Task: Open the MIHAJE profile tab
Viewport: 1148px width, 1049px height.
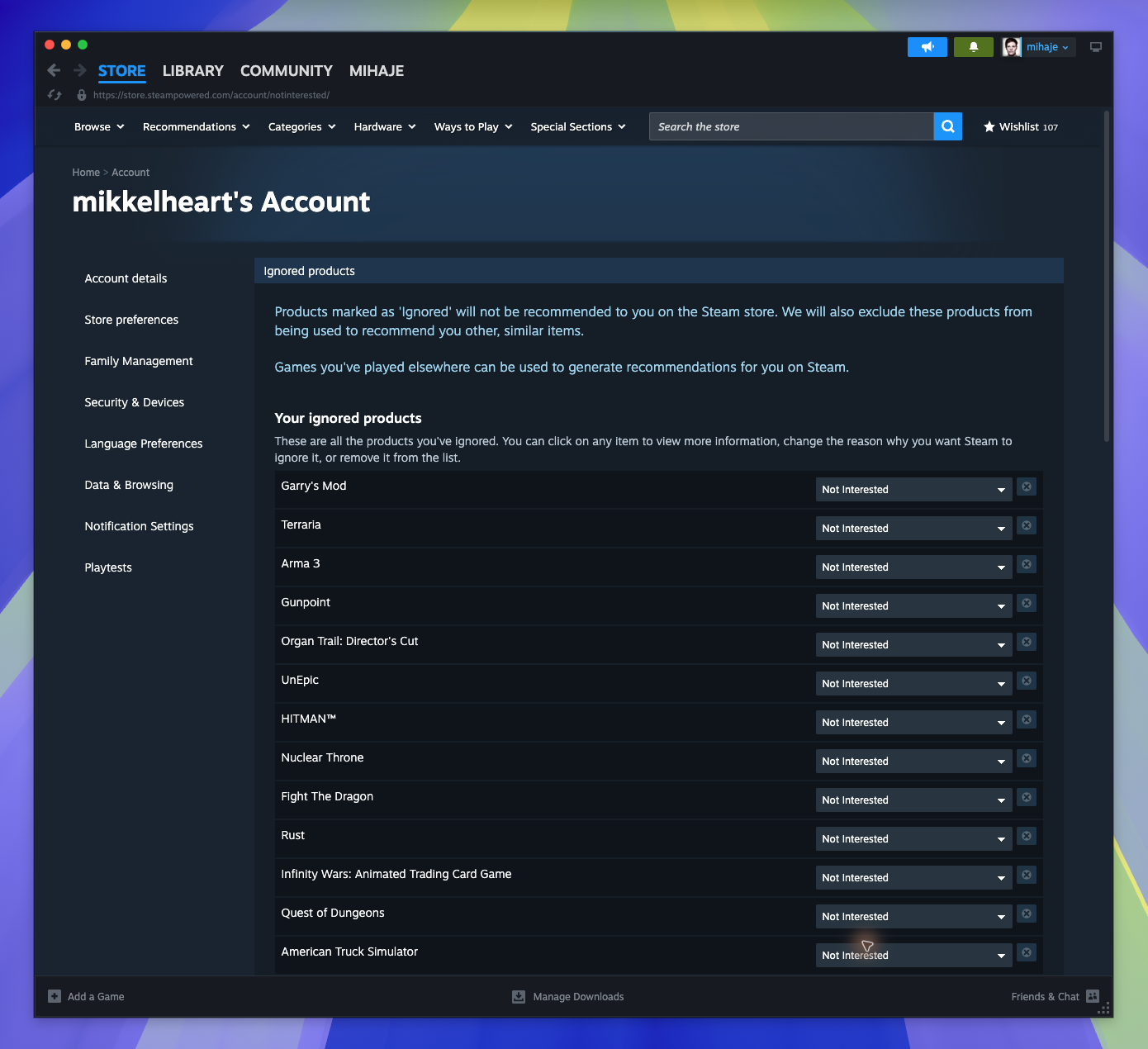Action: point(377,71)
